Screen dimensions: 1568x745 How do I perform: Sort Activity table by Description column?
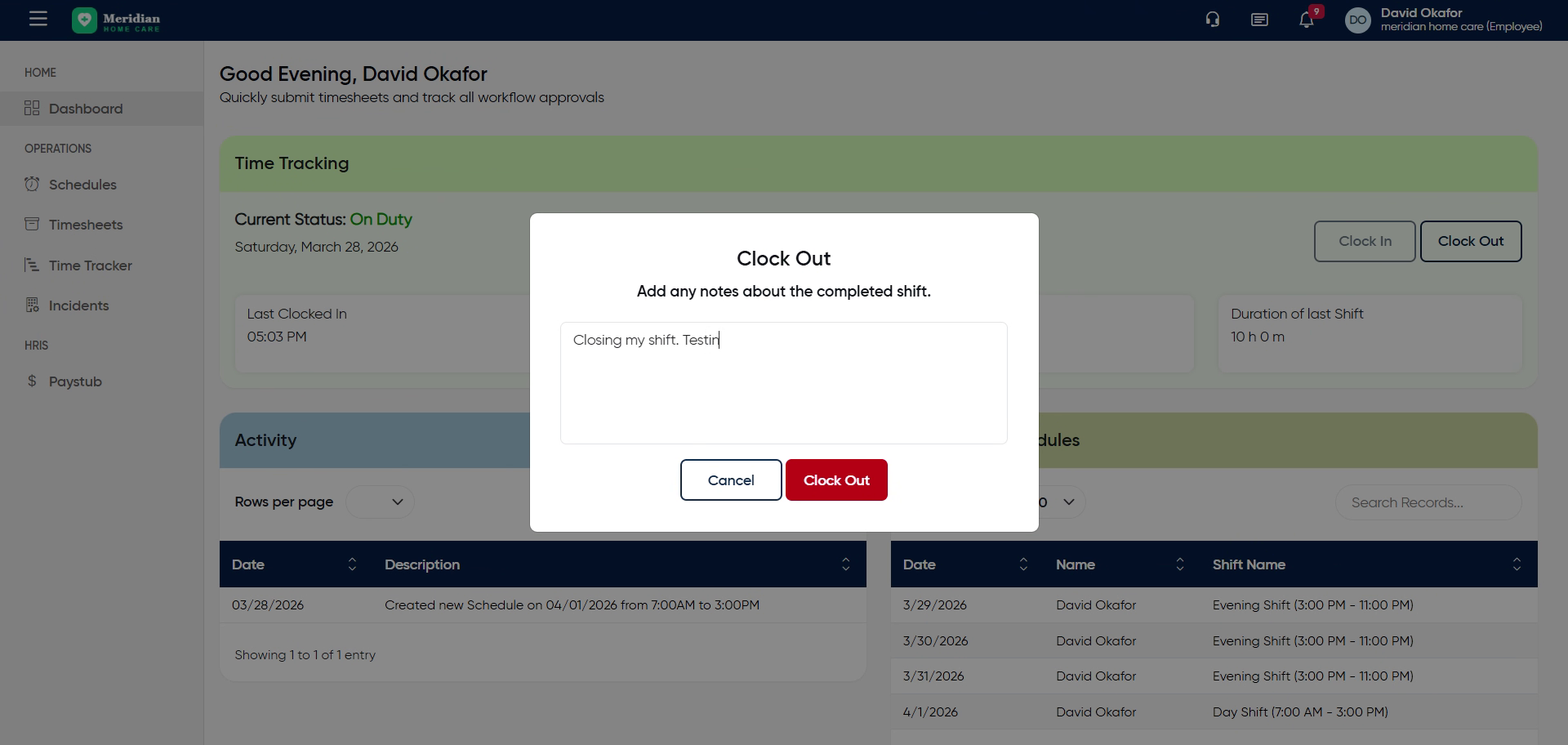pyautogui.click(x=845, y=564)
